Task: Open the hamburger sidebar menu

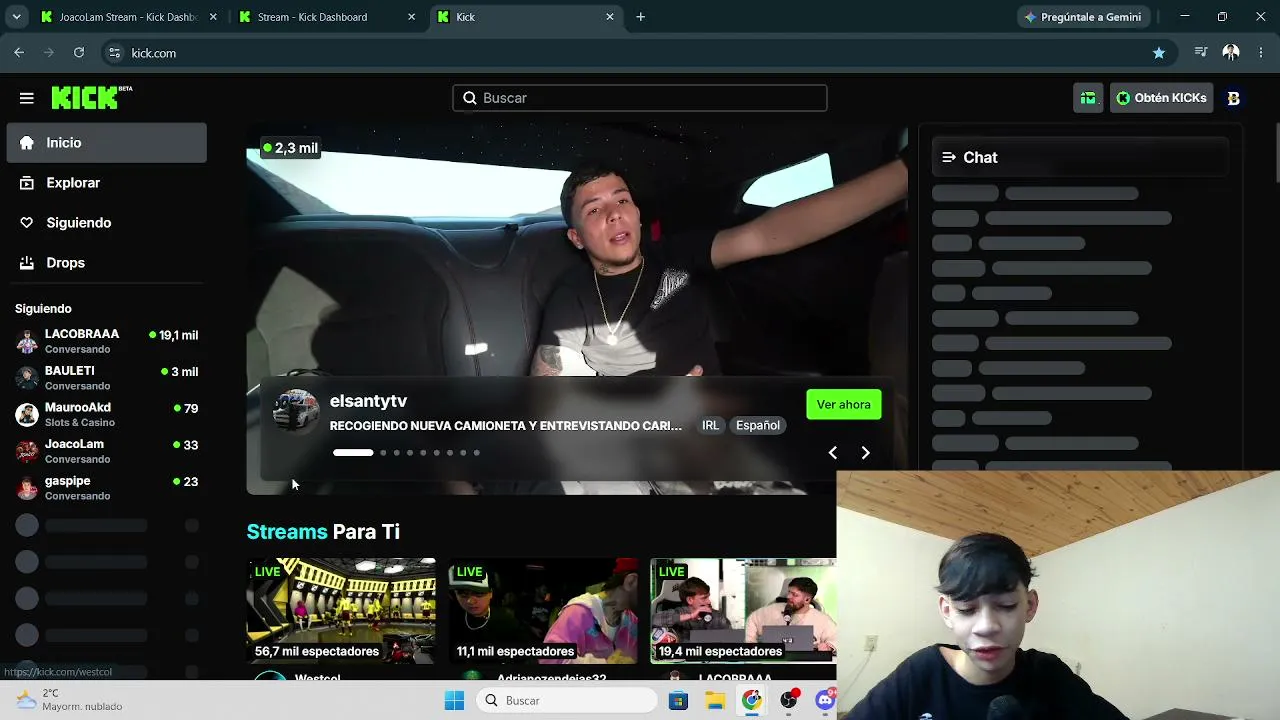Action: tap(27, 98)
